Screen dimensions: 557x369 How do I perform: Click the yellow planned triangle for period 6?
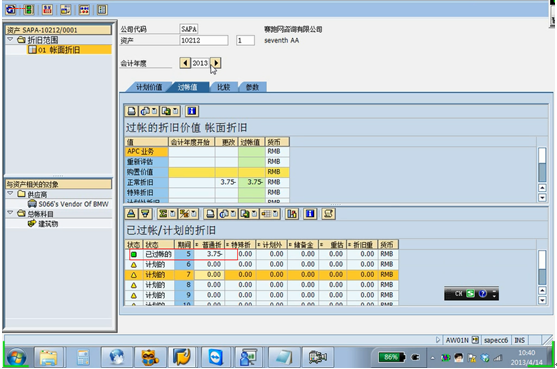click(x=134, y=265)
